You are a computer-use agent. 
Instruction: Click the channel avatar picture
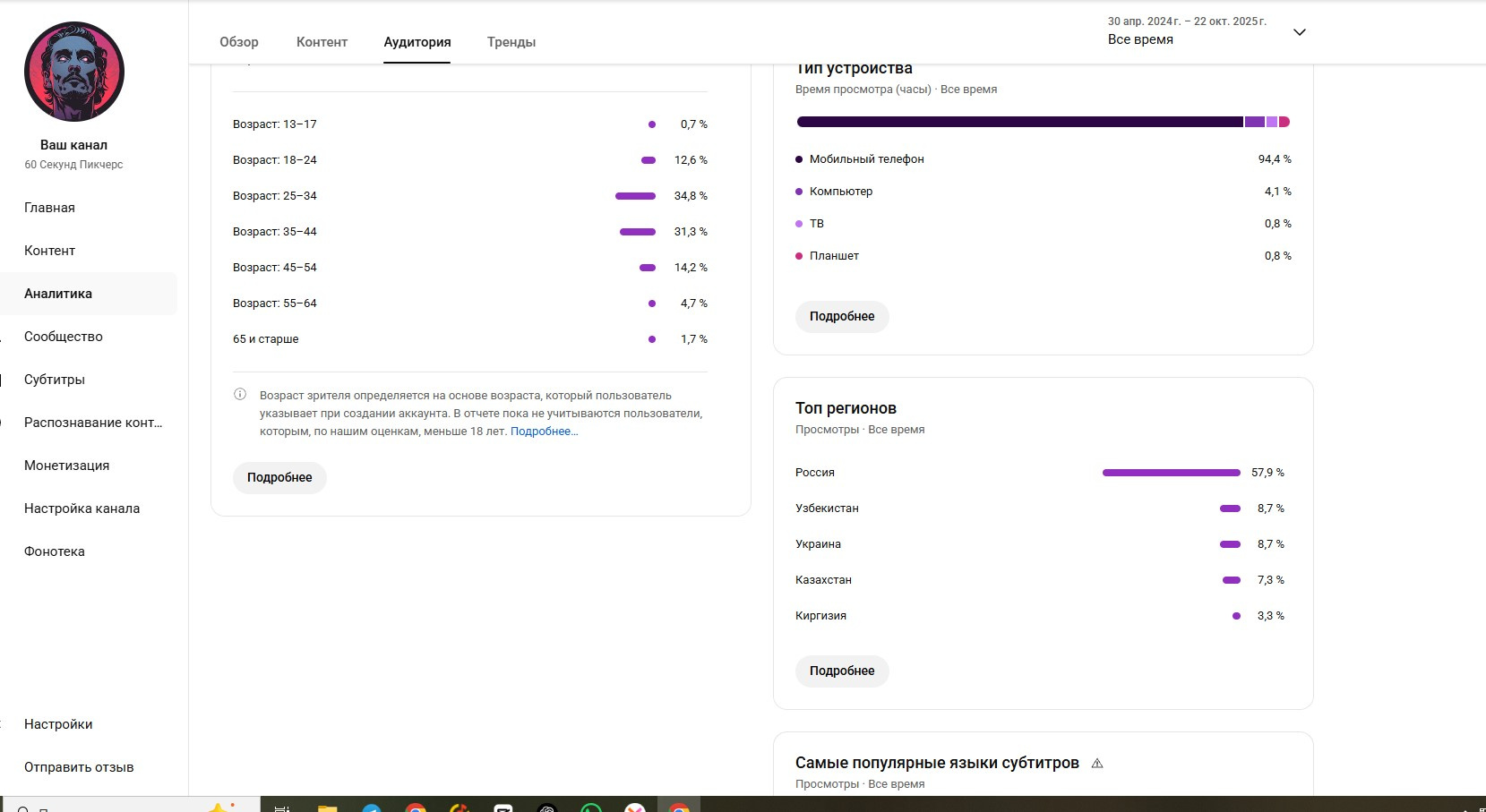click(74, 72)
